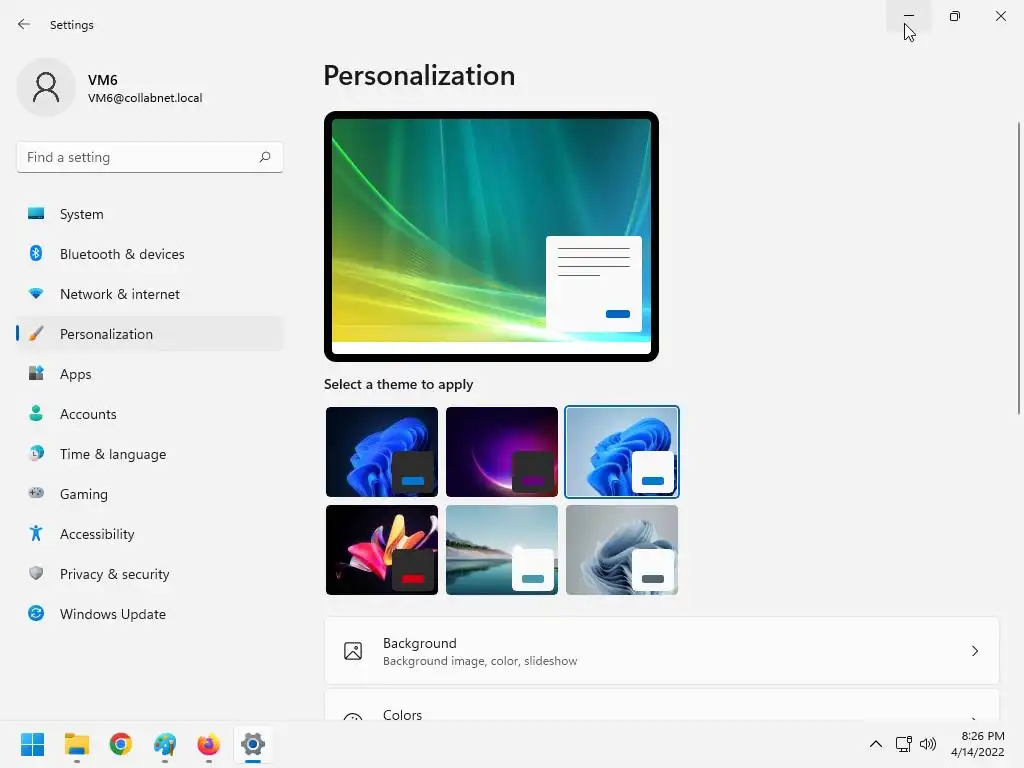Click the Gaming controller icon
This screenshot has width=1024, height=768.
tap(36, 493)
